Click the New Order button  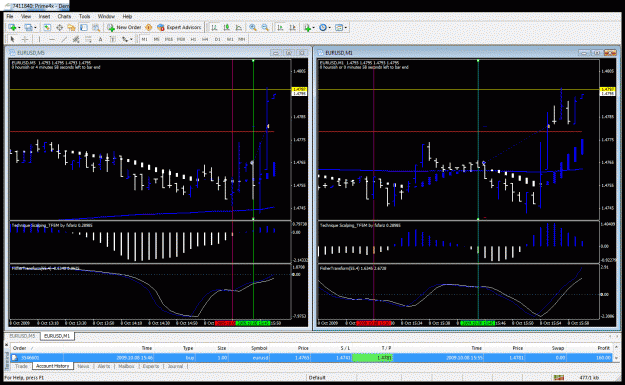[x=124, y=28]
